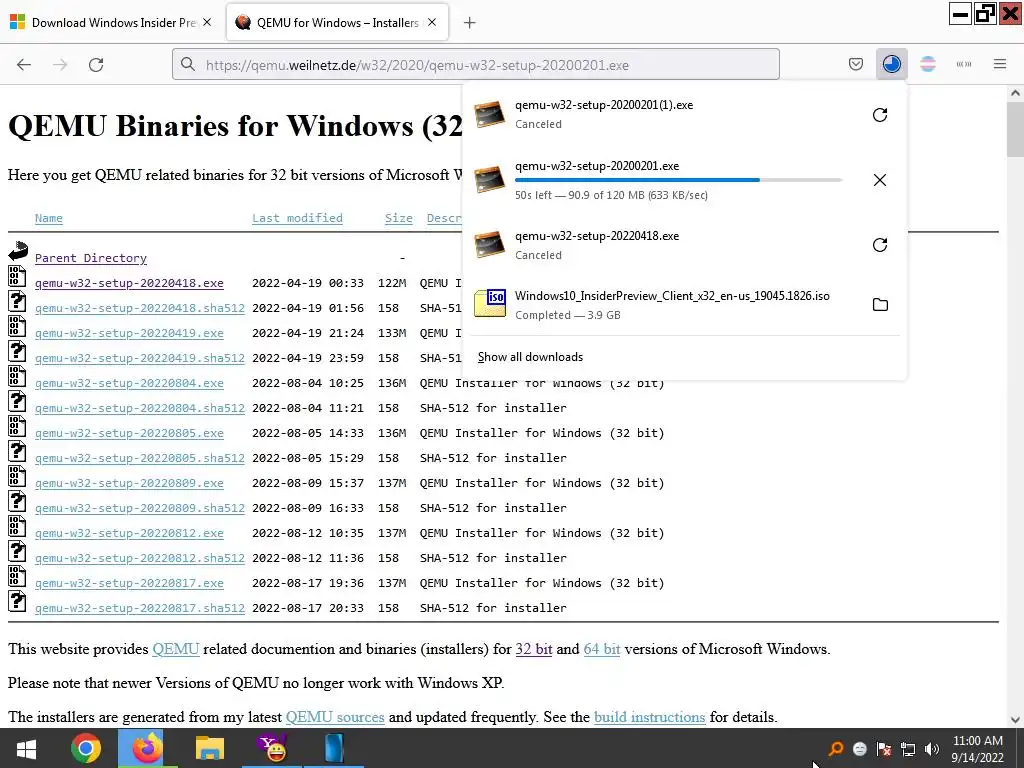
Task: Click the round gray tray icon
Action: tap(859, 749)
